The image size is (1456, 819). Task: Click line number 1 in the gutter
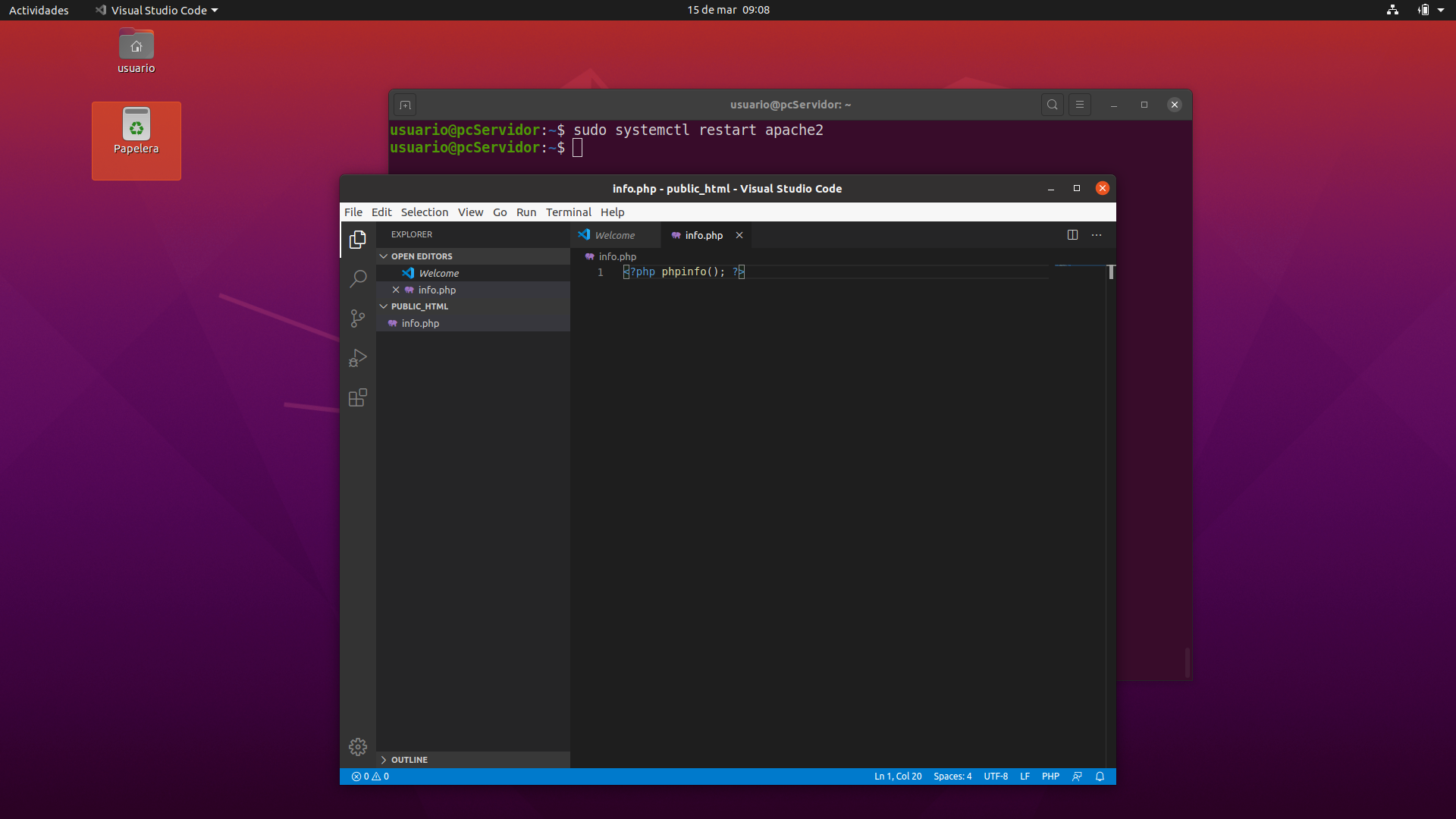click(x=601, y=272)
